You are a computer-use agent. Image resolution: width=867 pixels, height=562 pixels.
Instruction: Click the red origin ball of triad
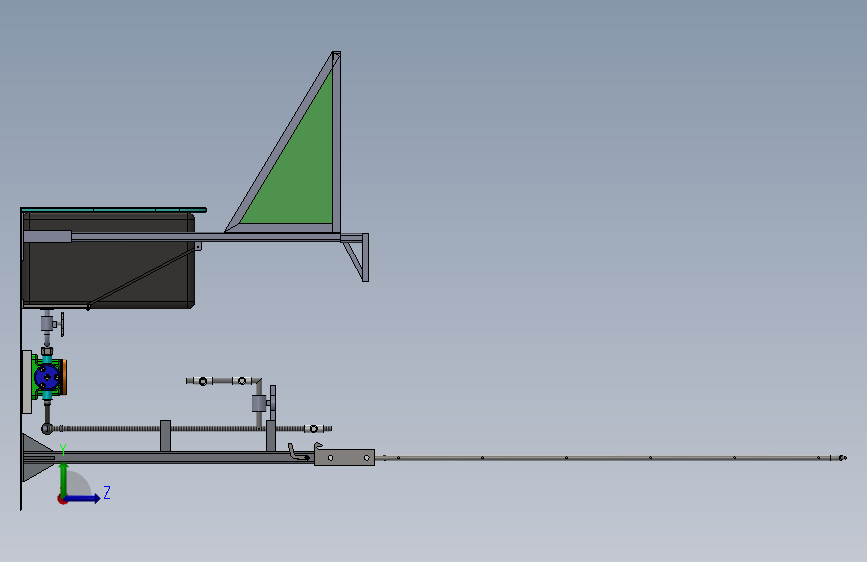[x=62, y=499]
